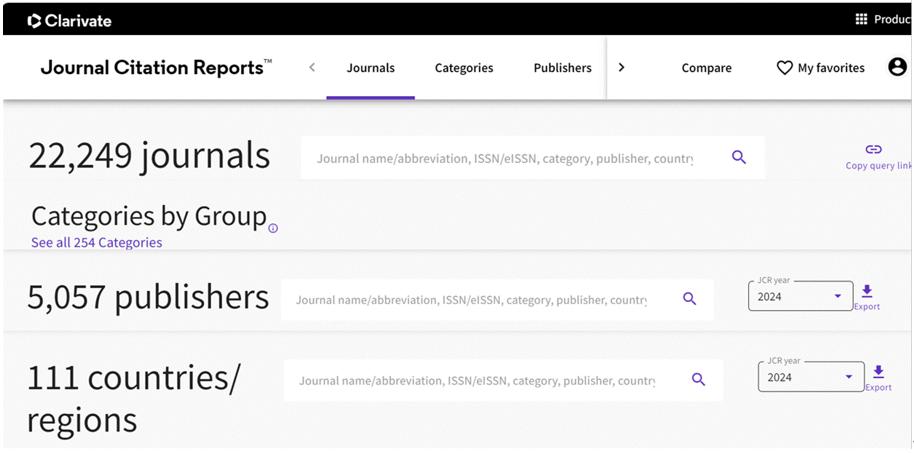Open the JCR year dropdown for countries/regions
This screenshot has height=453, width=914.
[x=811, y=377]
